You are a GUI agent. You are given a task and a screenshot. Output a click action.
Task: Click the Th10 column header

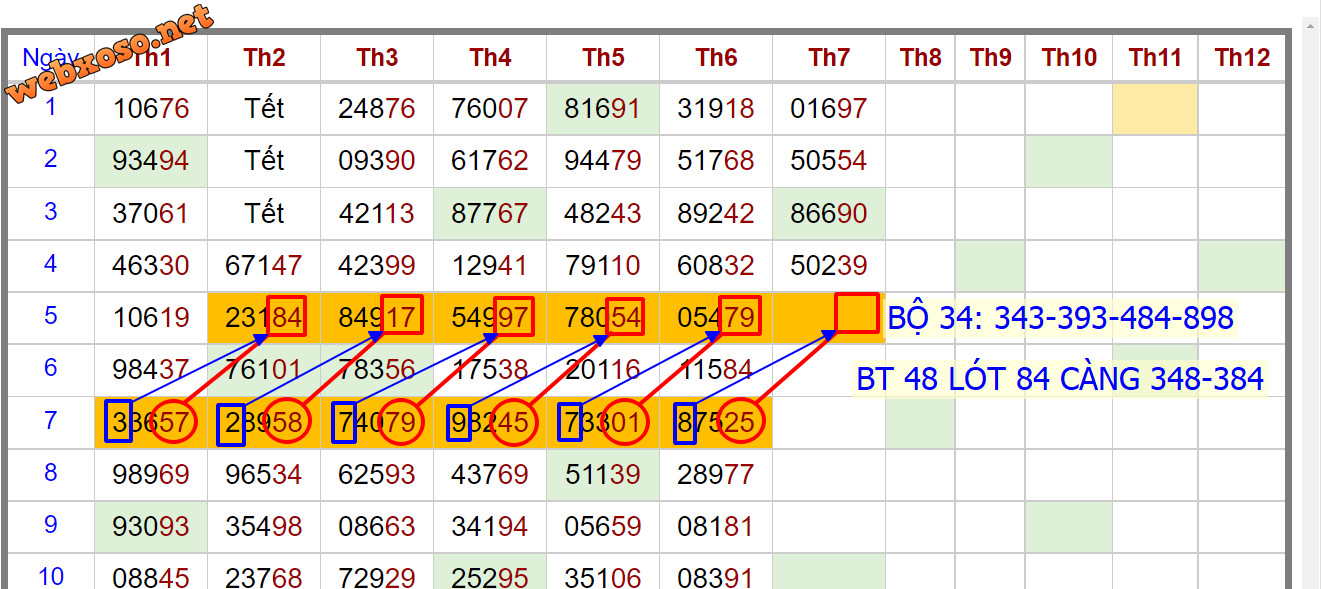[1069, 58]
